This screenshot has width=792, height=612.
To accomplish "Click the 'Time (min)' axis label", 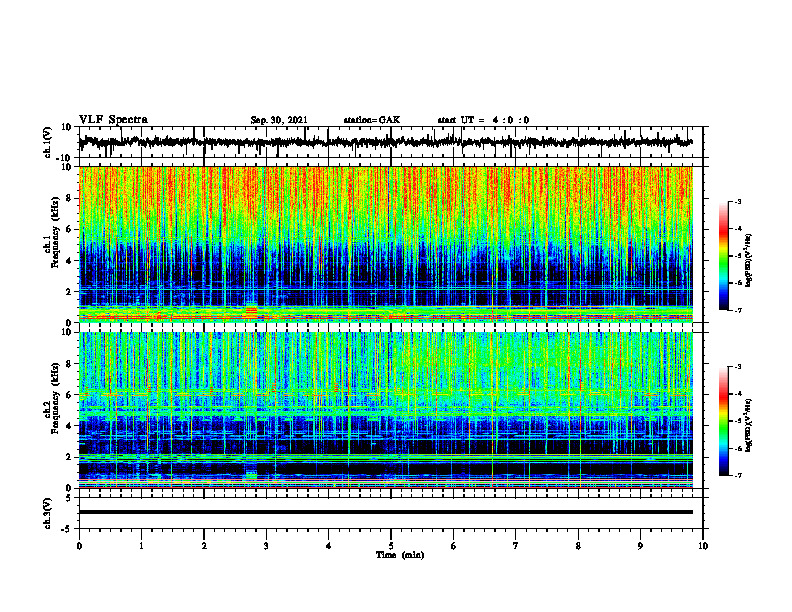I will pyautogui.click(x=400, y=555).
